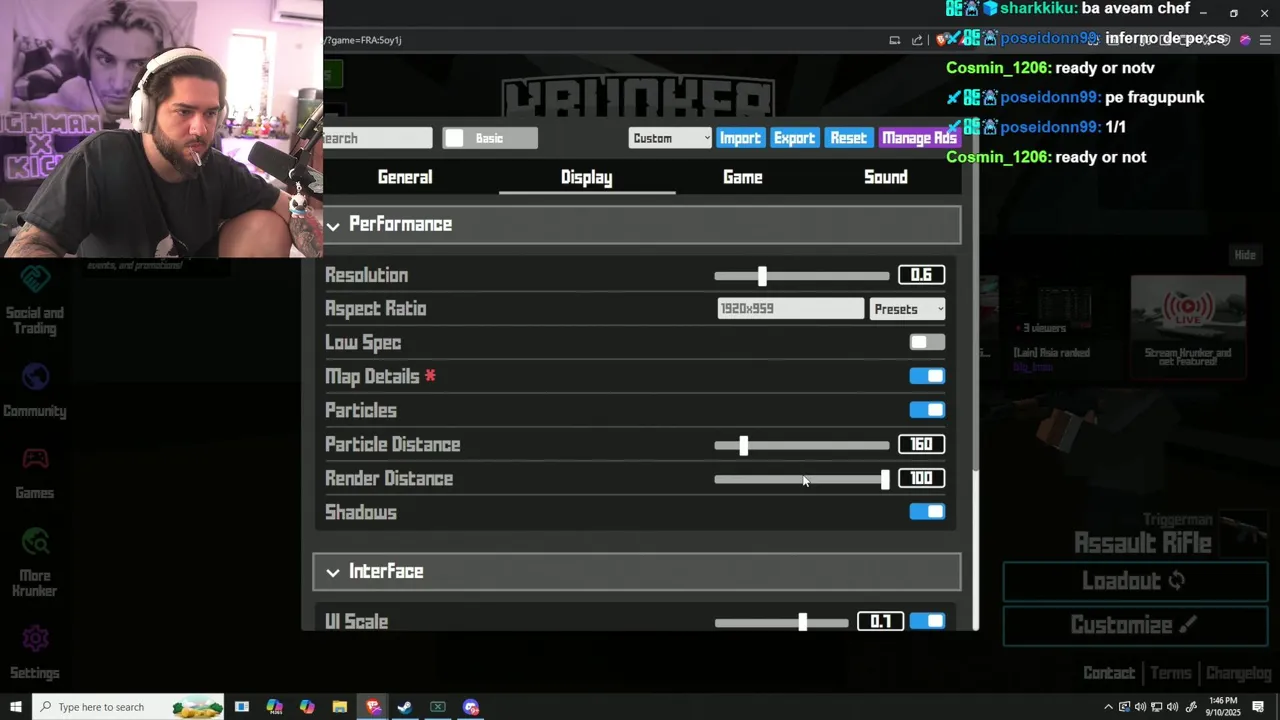1280x720 pixels.
Task: Open File Explorer from the taskbar
Action: point(340,707)
